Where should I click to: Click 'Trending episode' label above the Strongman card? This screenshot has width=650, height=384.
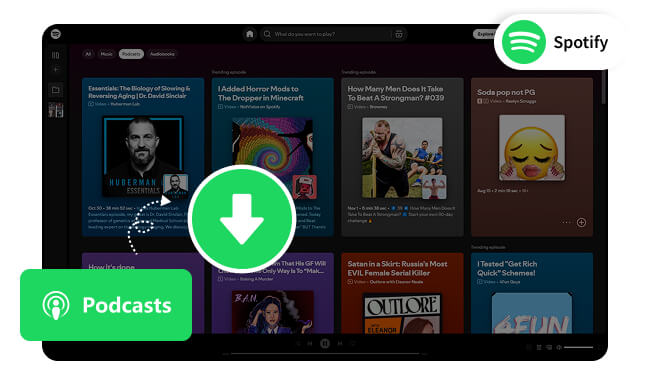coord(359,72)
